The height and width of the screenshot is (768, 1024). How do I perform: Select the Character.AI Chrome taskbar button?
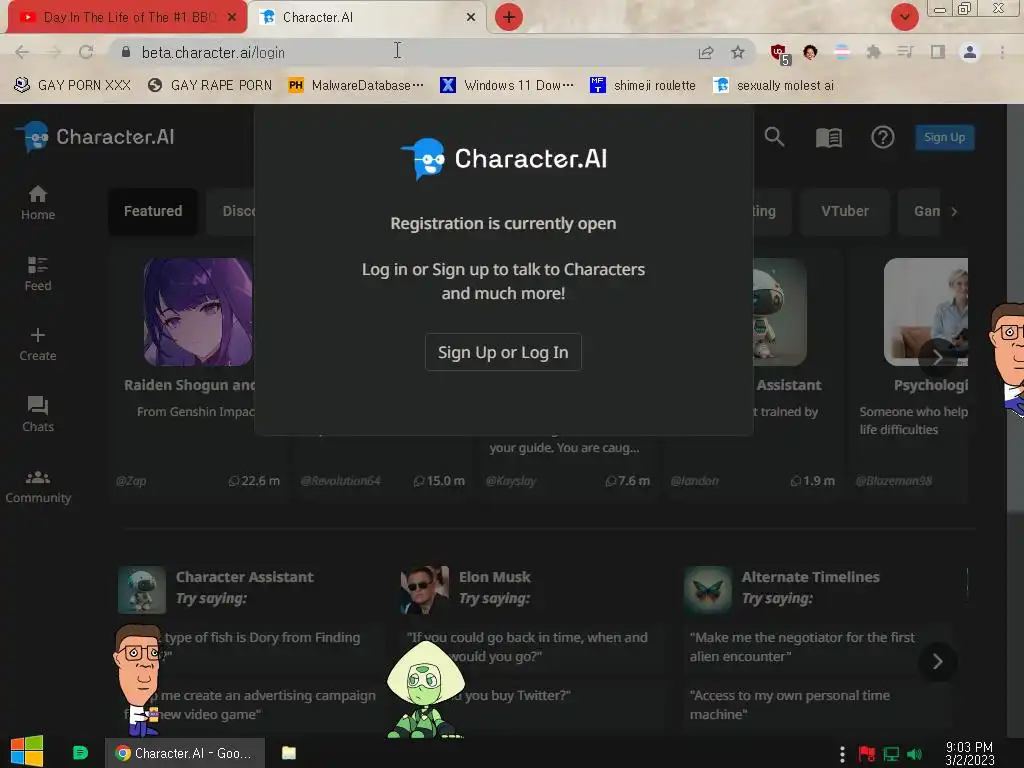(184, 753)
